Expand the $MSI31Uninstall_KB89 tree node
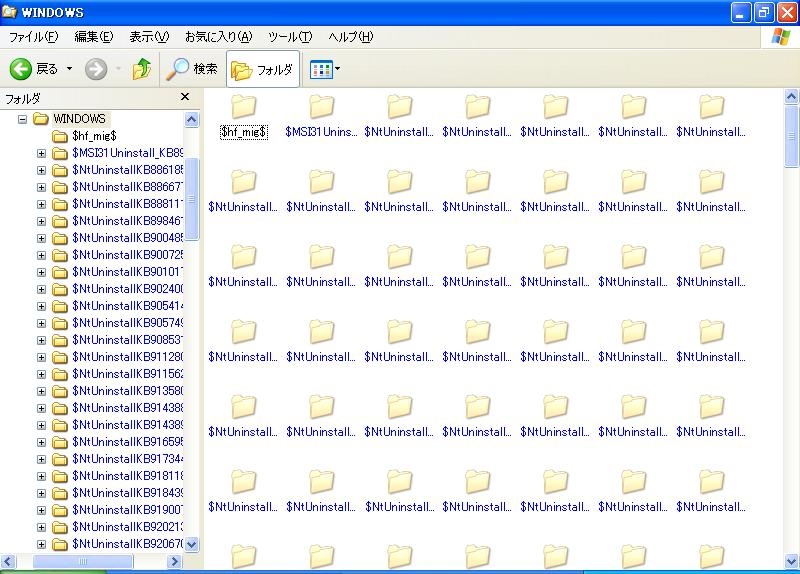 click(41, 153)
